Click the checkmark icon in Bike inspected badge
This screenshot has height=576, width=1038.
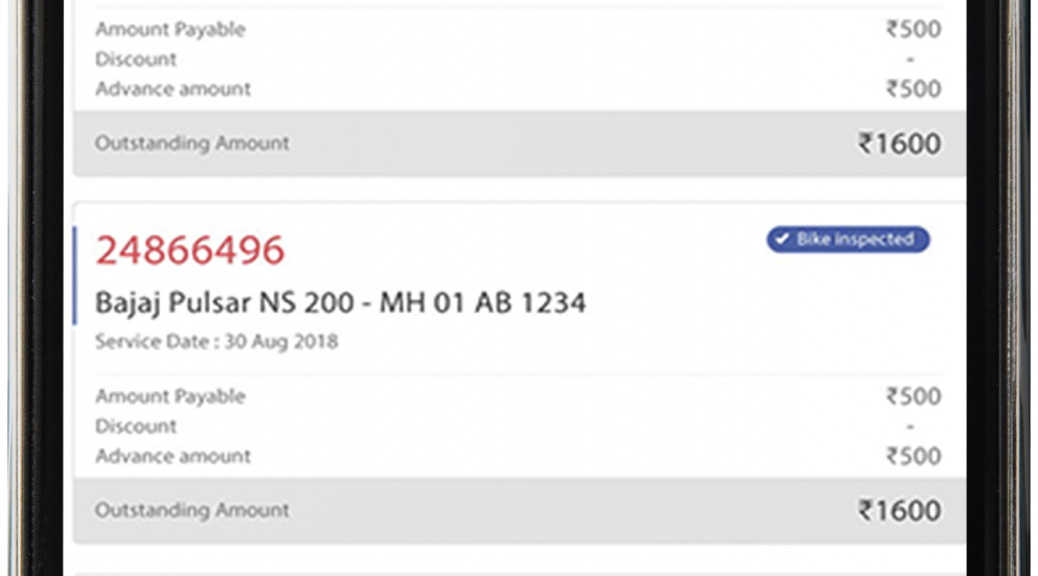[x=782, y=239]
